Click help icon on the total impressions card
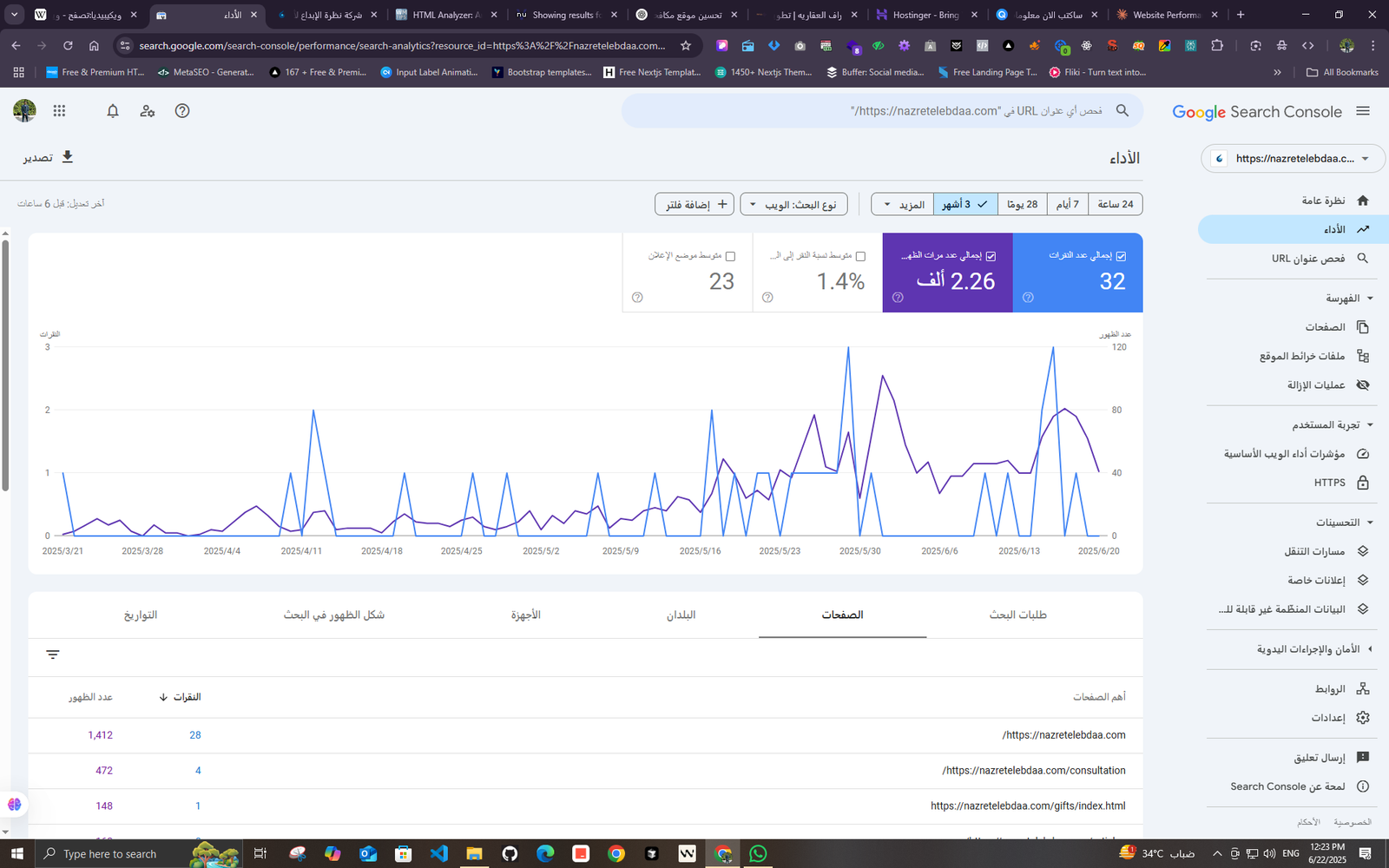 pos(898,298)
